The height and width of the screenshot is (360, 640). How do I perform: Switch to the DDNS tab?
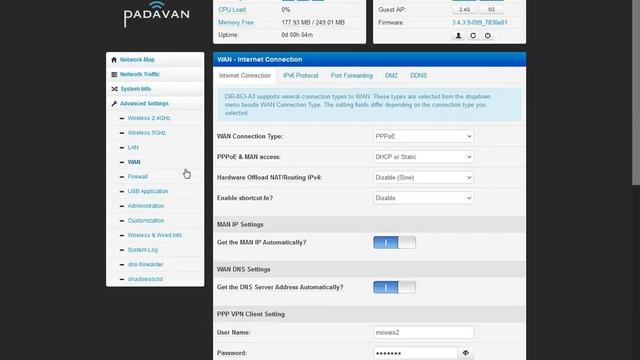tap(418, 76)
